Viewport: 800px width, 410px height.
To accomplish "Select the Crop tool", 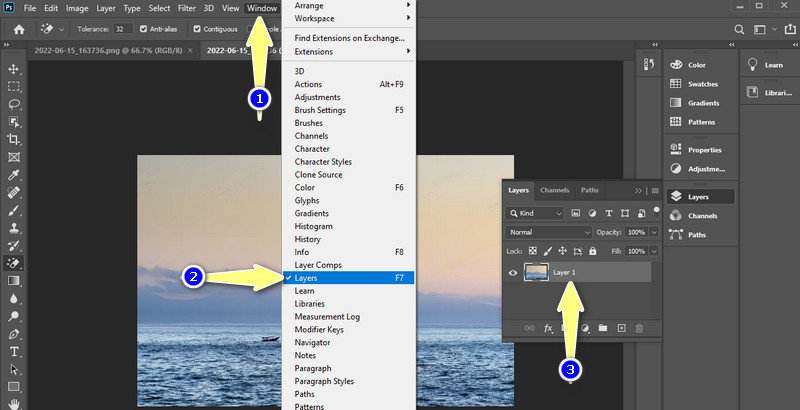I will (x=14, y=139).
